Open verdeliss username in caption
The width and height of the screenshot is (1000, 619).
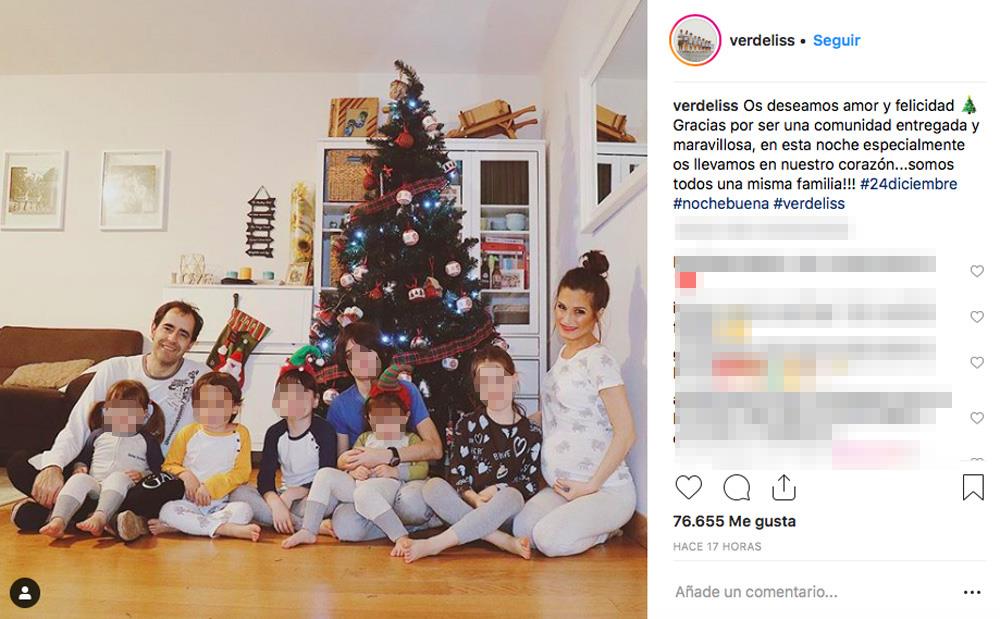(705, 105)
